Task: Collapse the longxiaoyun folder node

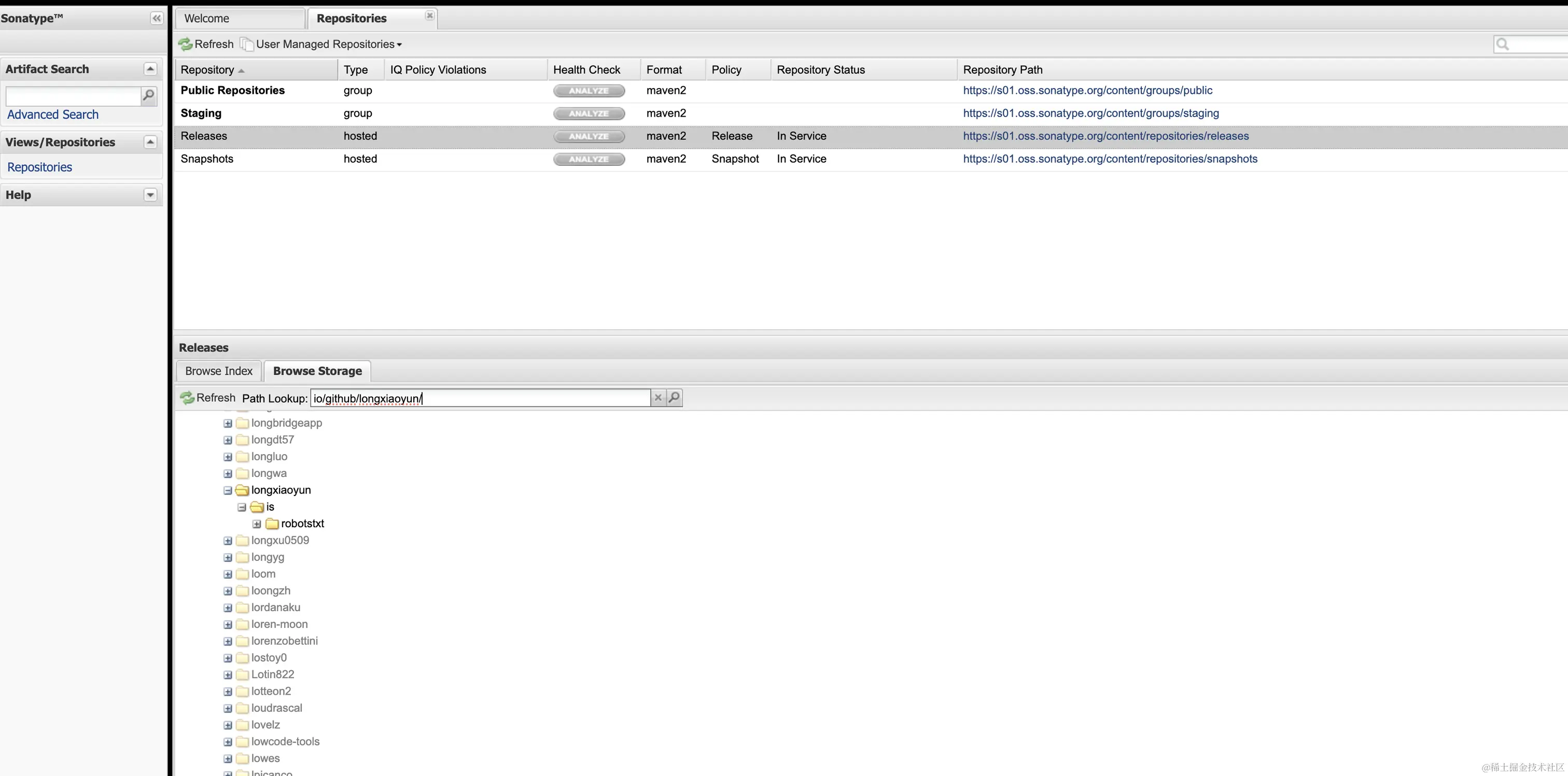Action: (228, 490)
